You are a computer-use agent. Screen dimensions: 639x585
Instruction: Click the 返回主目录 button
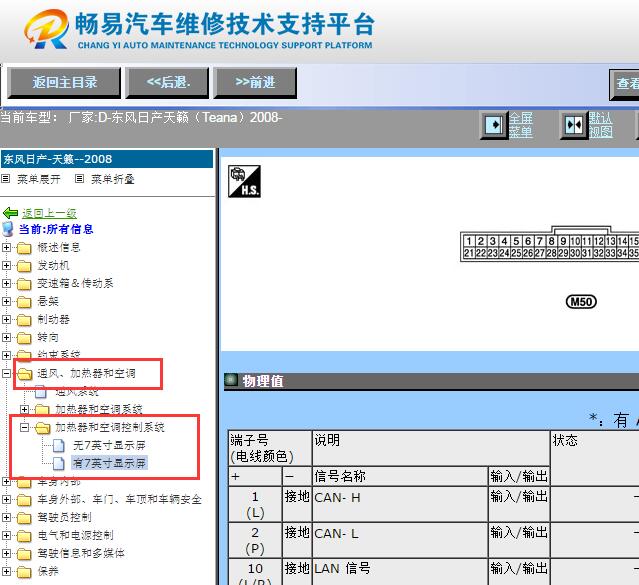pos(64,83)
